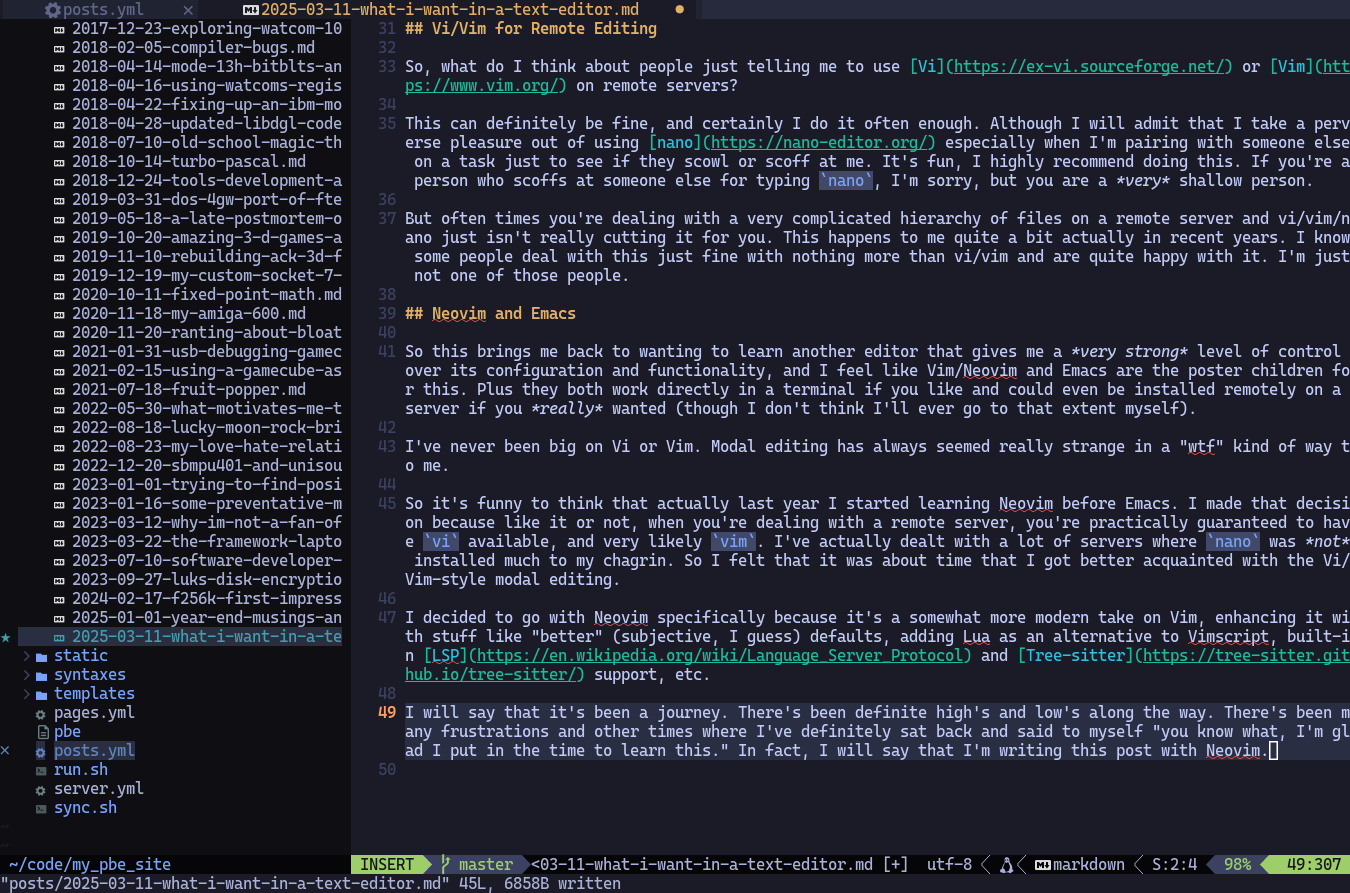Image resolution: width=1350 pixels, height=893 pixels.
Task: Open sync.sh in the file tree
Action: tap(85, 808)
